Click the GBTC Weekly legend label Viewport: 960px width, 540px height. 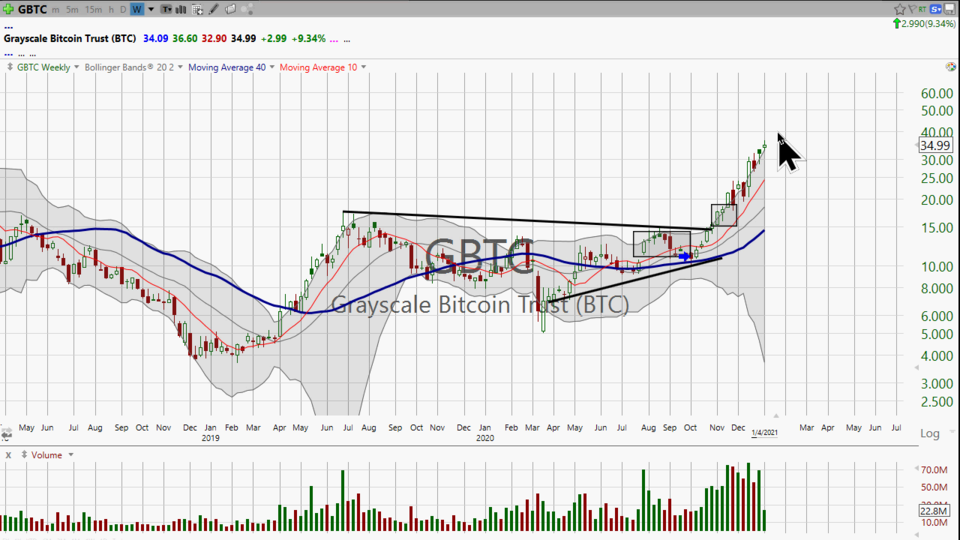click(x=43, y=67)
